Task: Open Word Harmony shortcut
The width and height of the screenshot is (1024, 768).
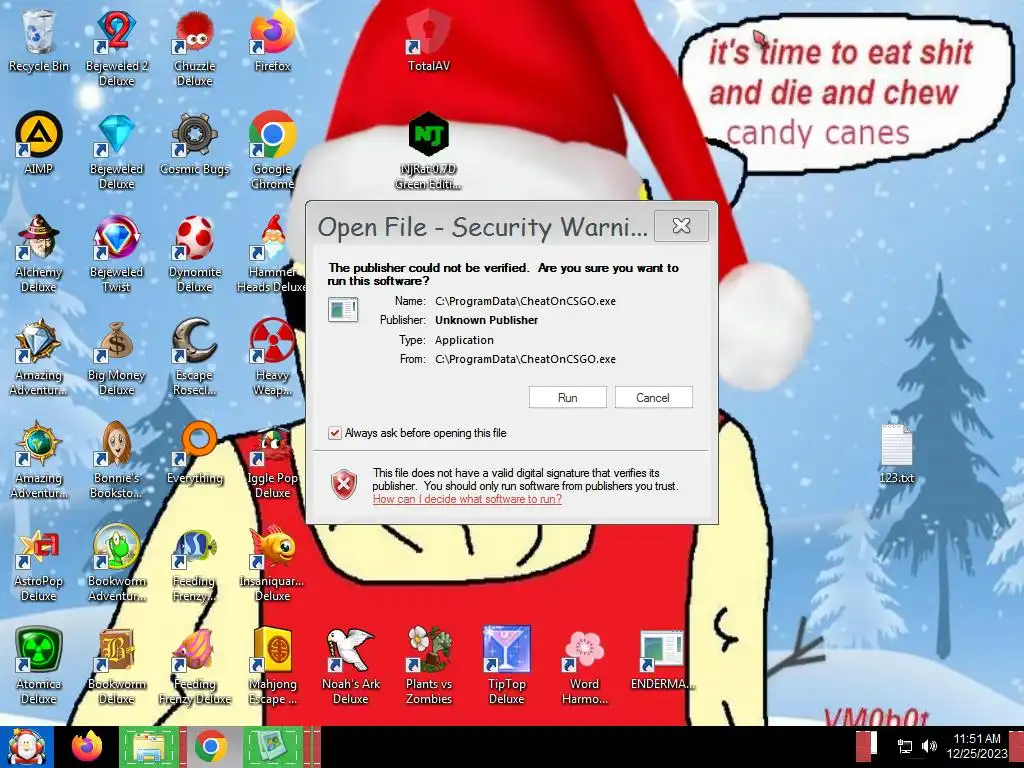Action: pos(584,666)
